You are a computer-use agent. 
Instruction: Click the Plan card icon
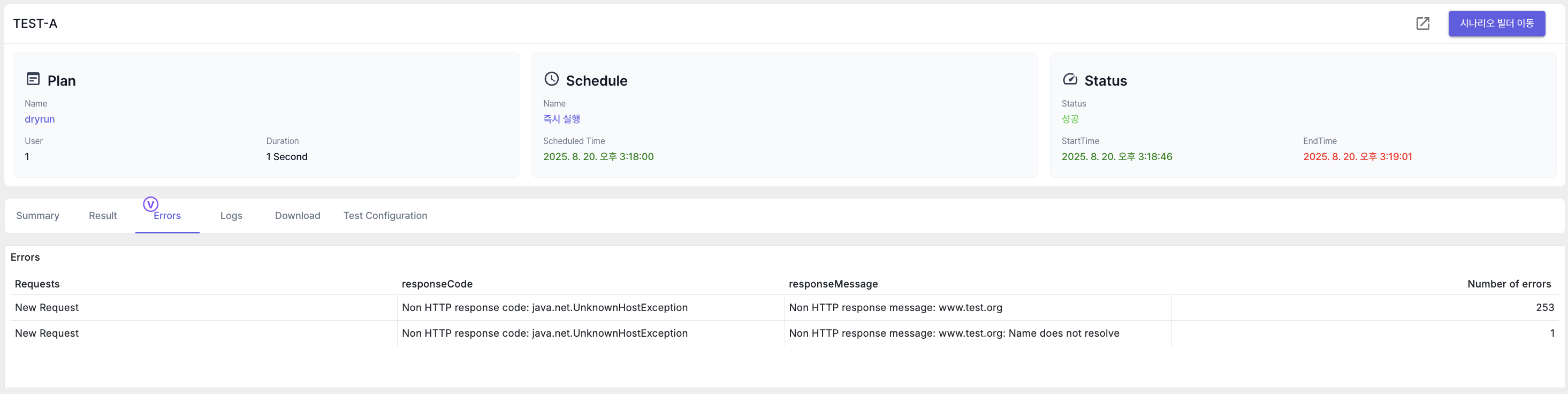pos(34,79)
